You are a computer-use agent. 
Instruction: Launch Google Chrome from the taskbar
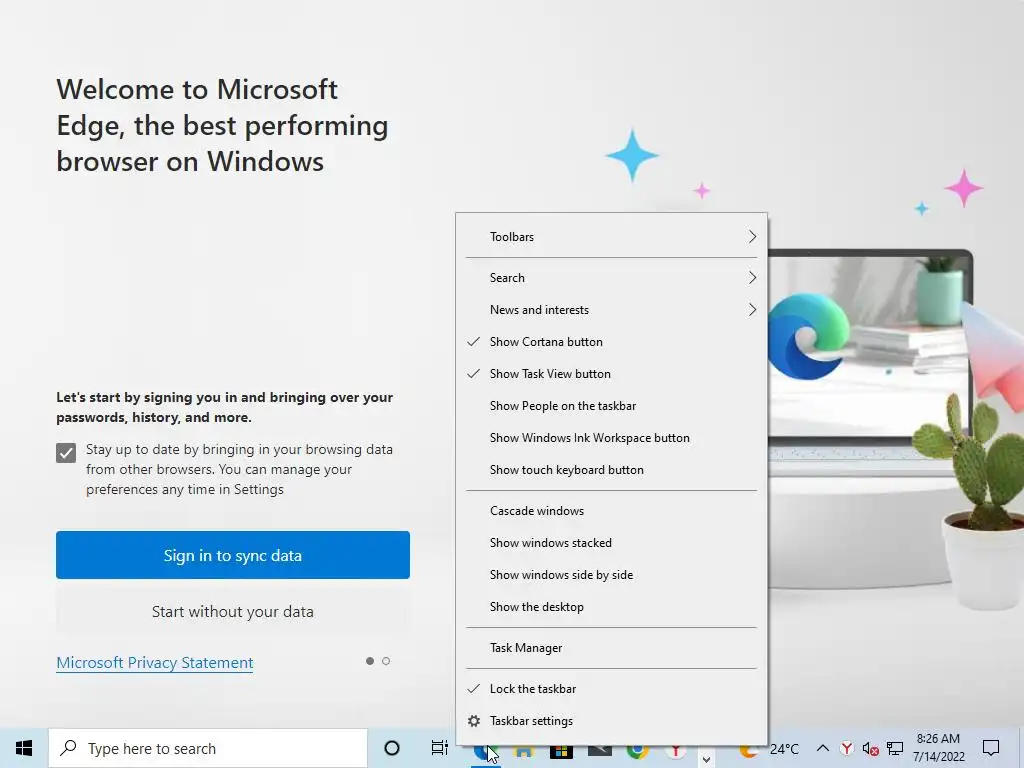637,751
